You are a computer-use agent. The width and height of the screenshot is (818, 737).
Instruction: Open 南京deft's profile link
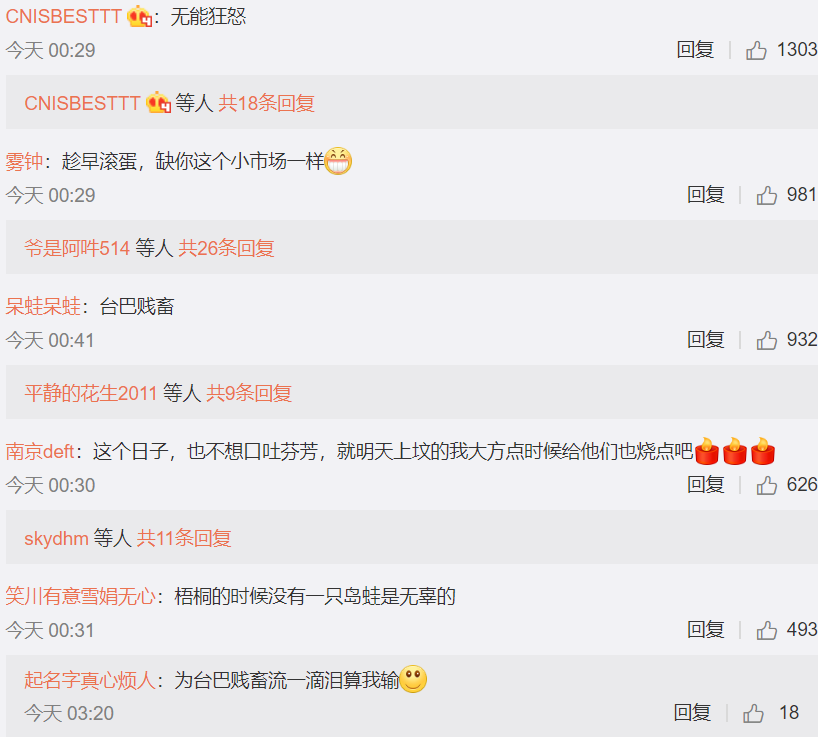(x=40, y=452)
